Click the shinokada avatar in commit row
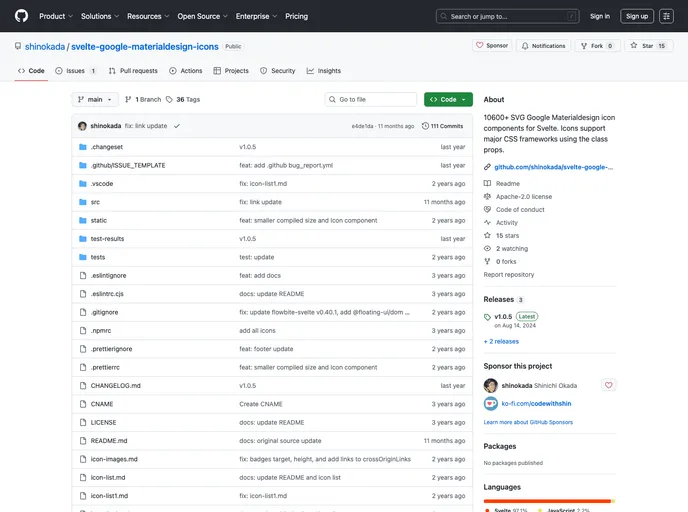The height and width of the screenshot is (512, 688). coord(82,126)
